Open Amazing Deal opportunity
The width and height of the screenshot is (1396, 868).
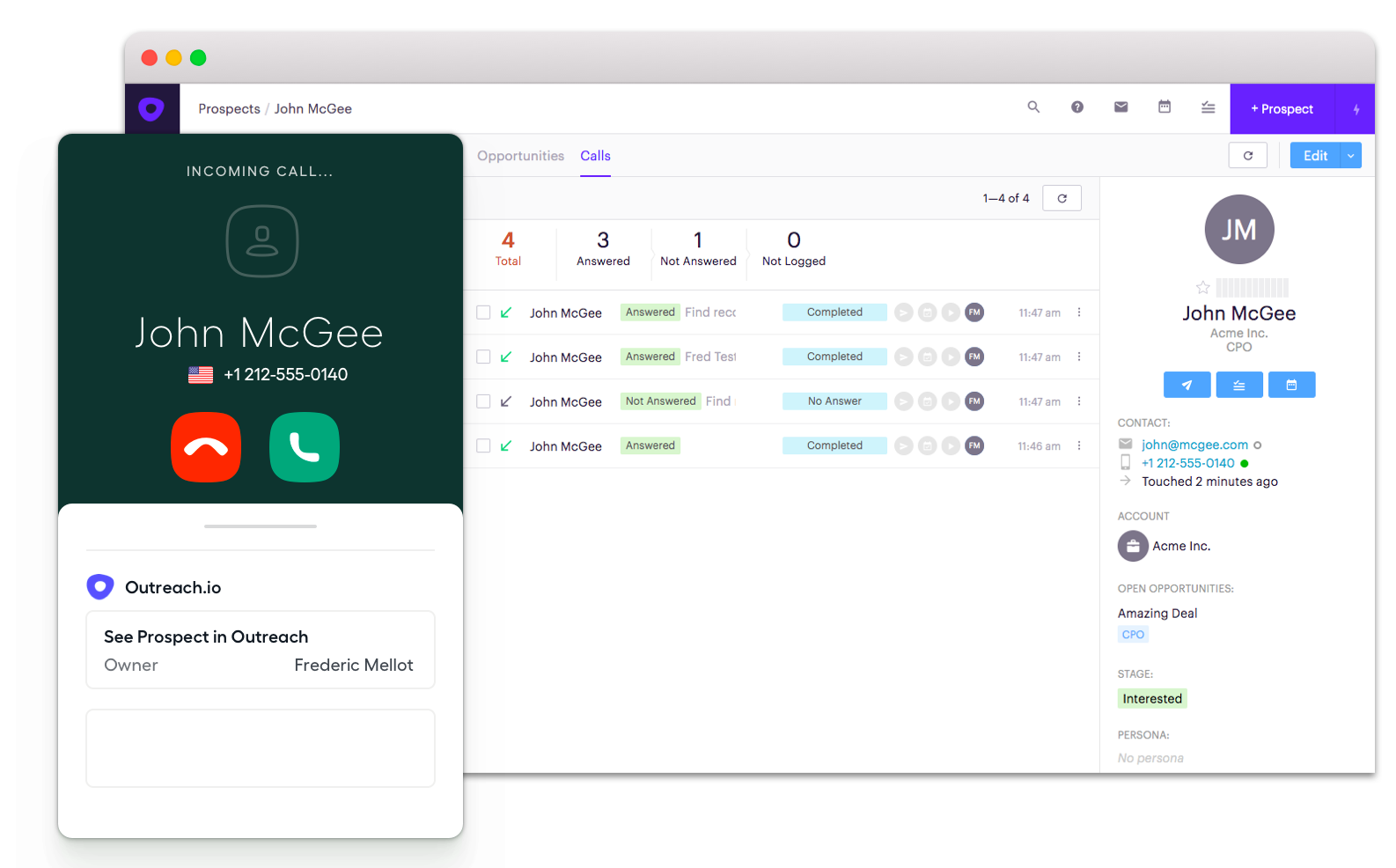(1157, 614)
